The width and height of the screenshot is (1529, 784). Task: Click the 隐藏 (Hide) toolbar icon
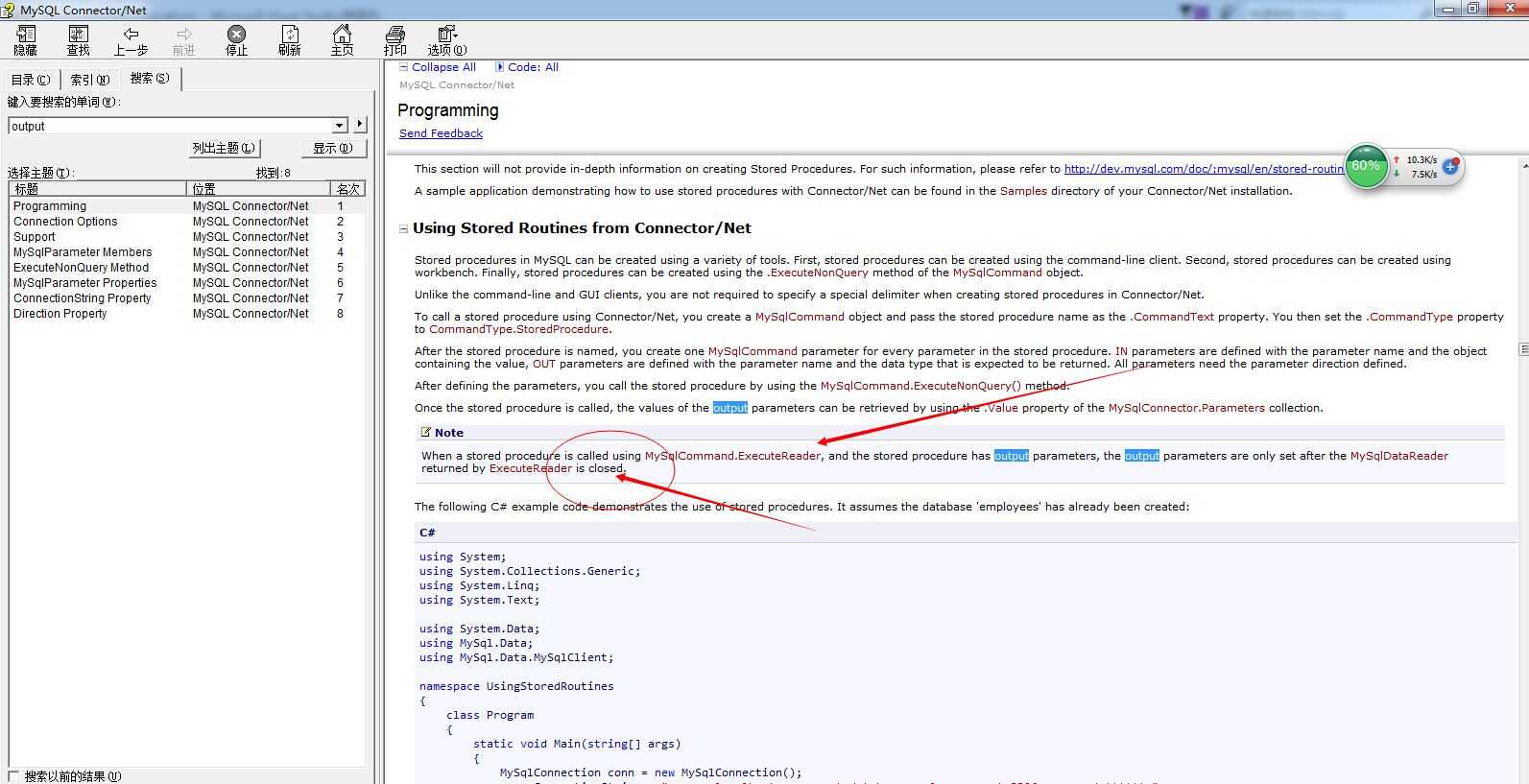pos(26,40)
